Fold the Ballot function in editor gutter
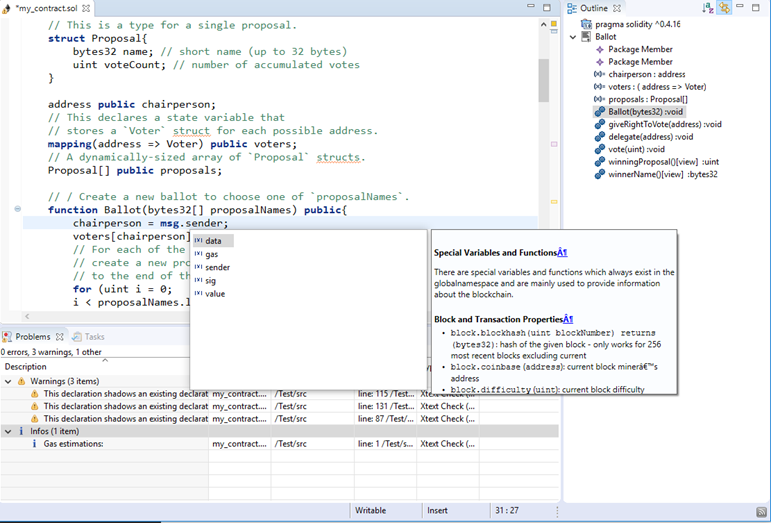 coord(18,209)
